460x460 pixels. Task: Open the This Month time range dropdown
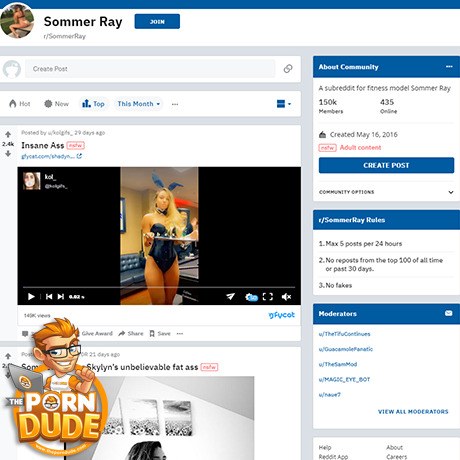(x=138, y=104)
